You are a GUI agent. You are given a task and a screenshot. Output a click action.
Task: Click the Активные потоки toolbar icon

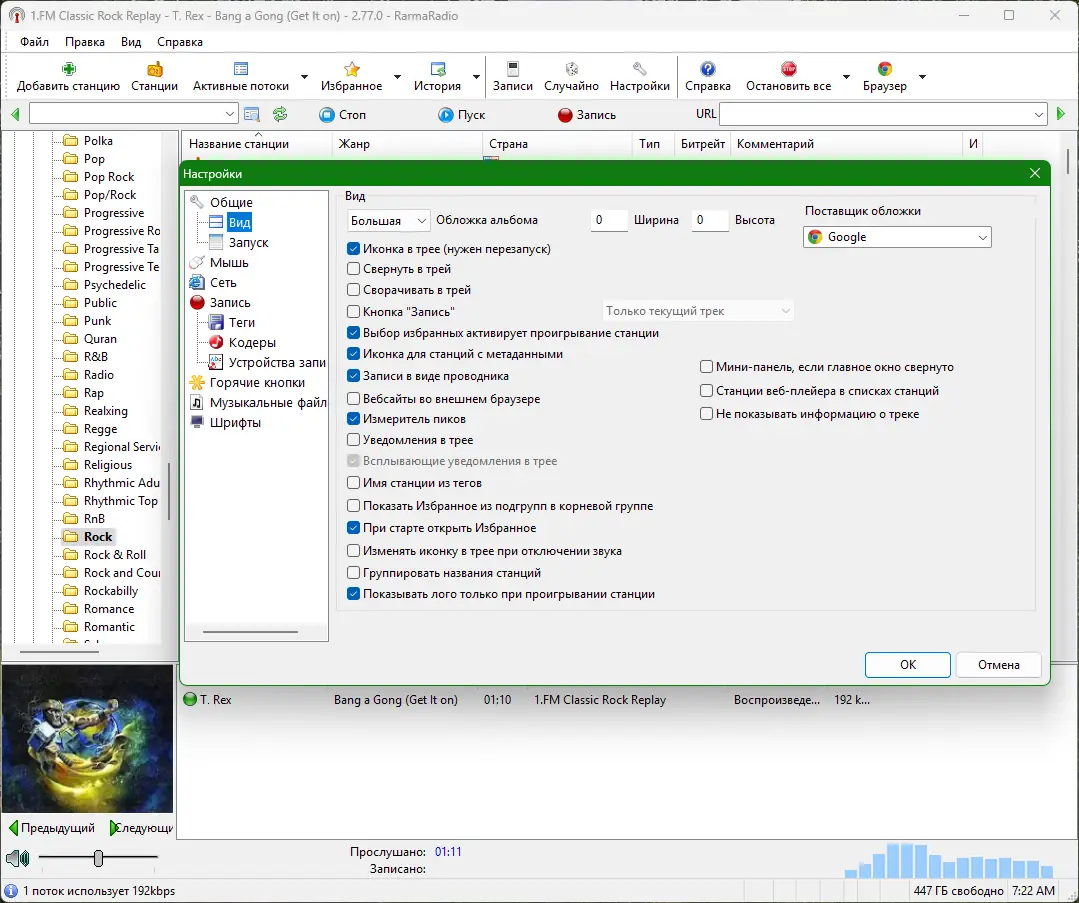click(x=240, y=70)
